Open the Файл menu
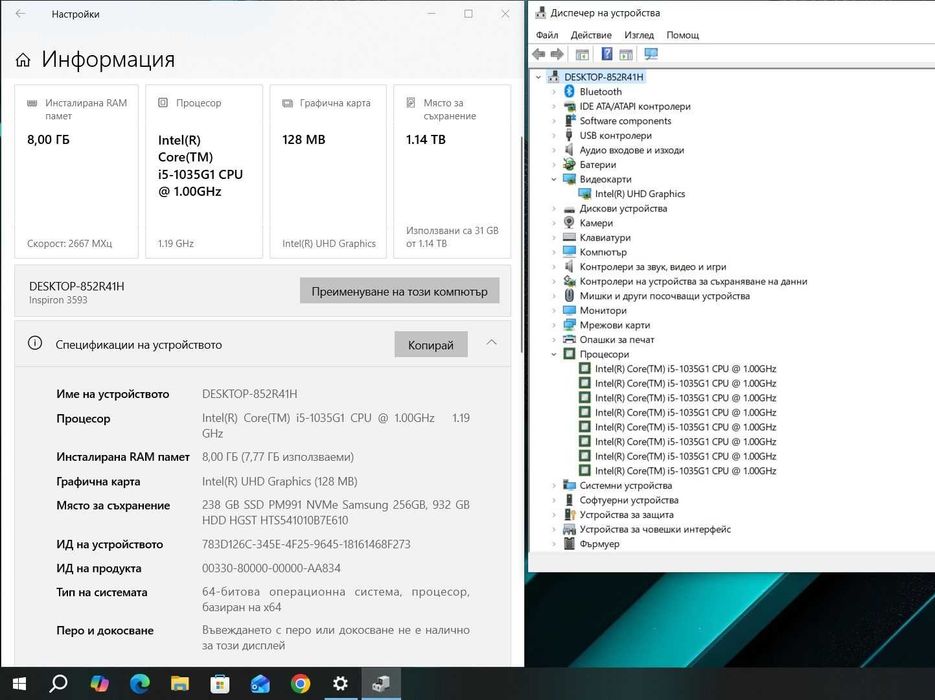Screen dimensions: 935x700 (547, 35)
